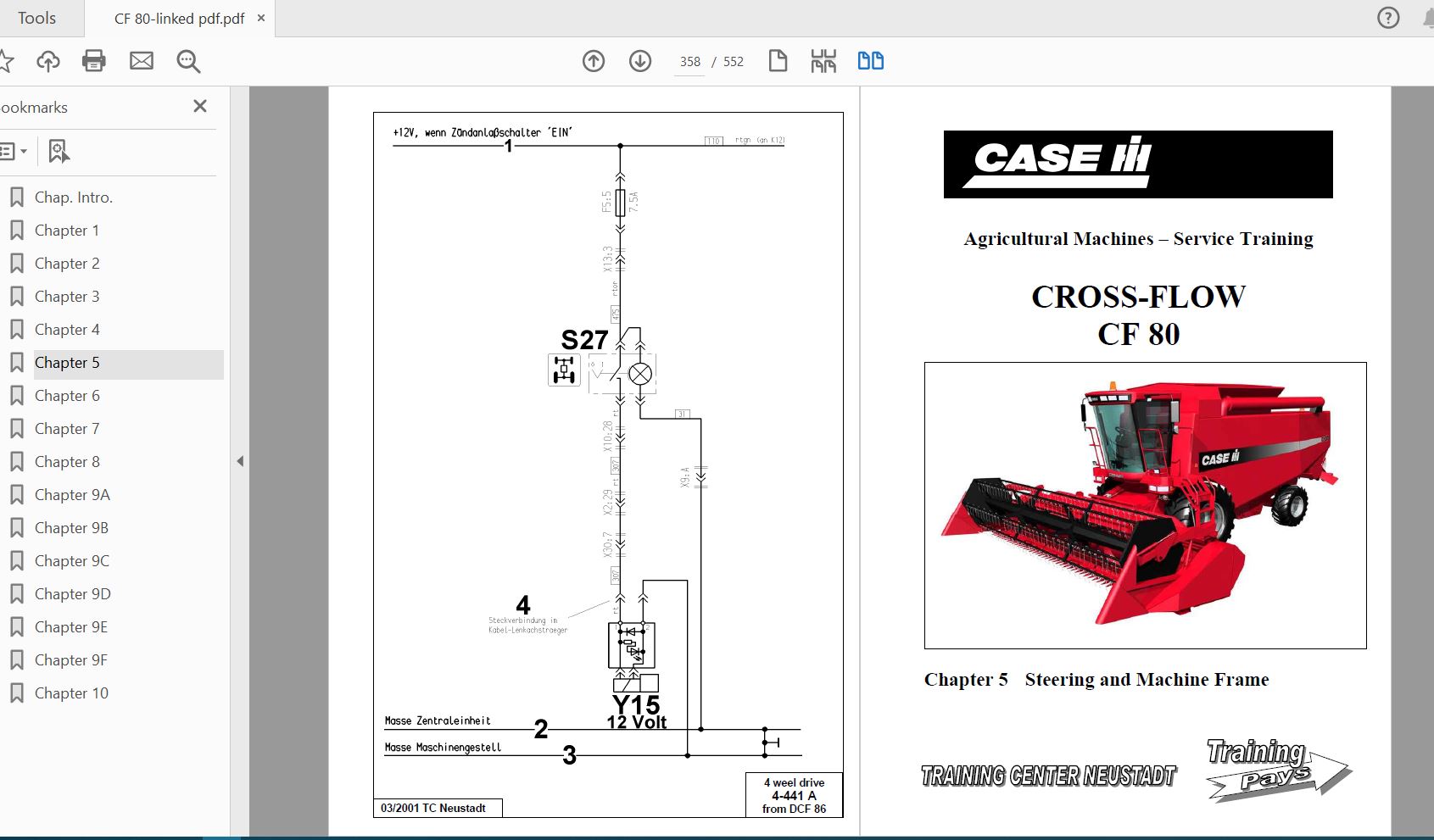This screenshot has width=1434, height=840.
Task: Go to Chapter 6 bookmark
Action: pyautogui.click(x=67, y=396)
